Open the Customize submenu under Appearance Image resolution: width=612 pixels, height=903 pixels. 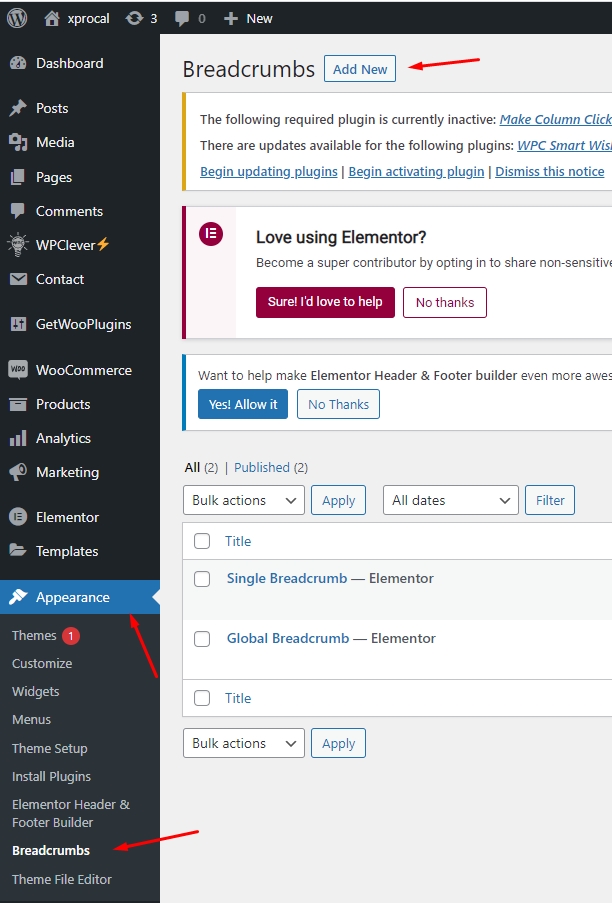pyautogui.click(x=42, y=663)
